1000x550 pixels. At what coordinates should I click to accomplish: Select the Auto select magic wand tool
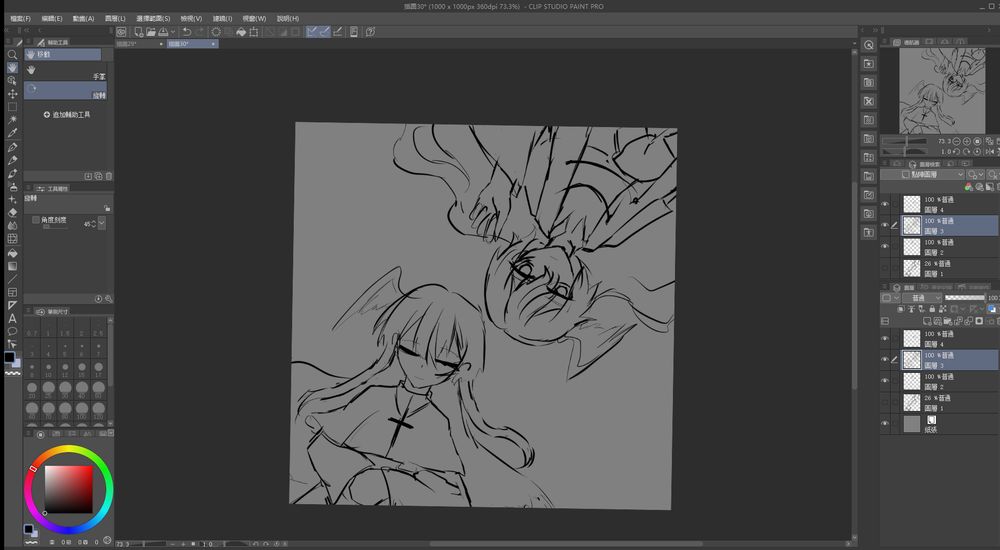point(12,120)
